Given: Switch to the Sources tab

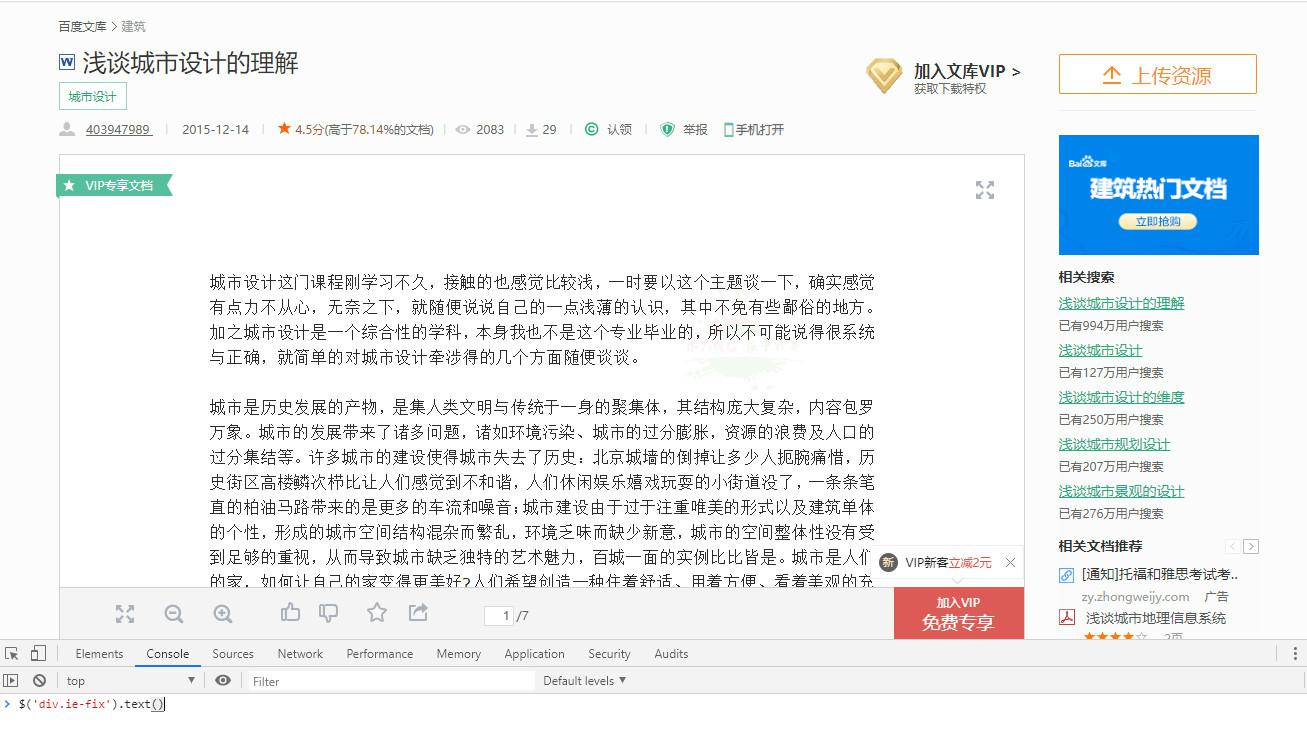Looking at the screenshot, I should 232,653.
